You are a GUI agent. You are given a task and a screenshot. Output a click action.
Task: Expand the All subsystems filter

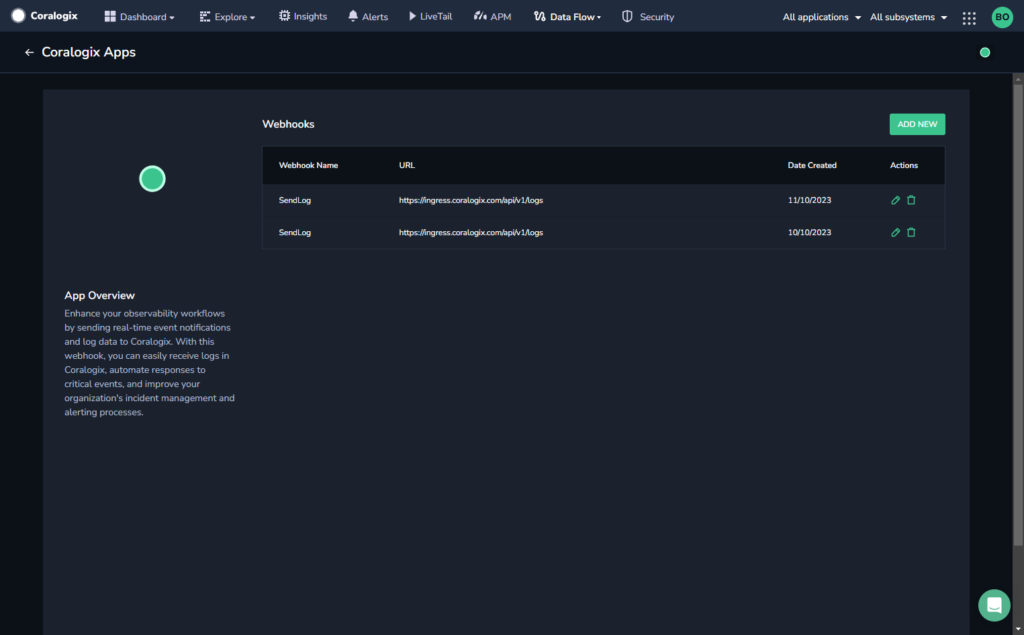point(908,17)
